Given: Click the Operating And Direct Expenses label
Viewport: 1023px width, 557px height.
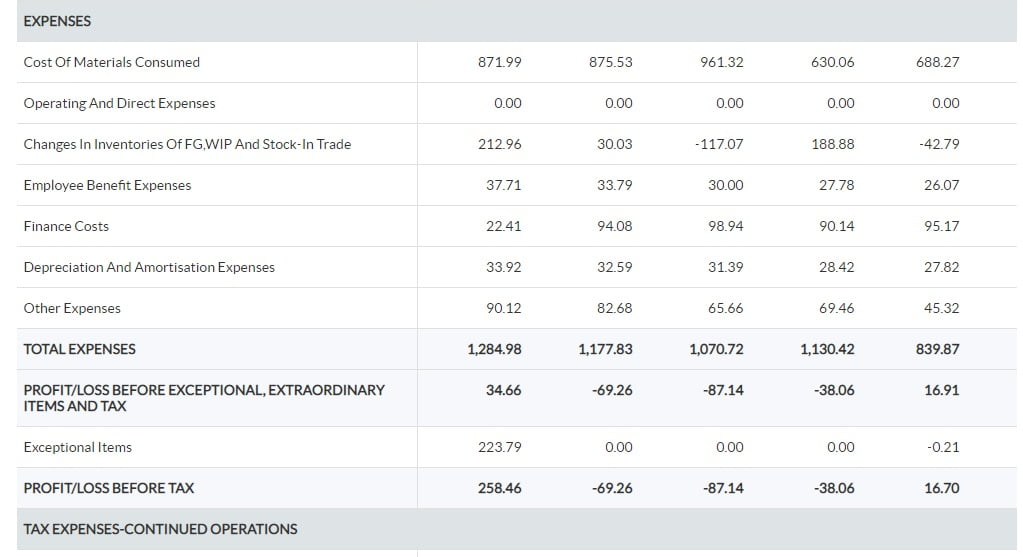Looking at the screenshot, I should click(x=119, y=103).
